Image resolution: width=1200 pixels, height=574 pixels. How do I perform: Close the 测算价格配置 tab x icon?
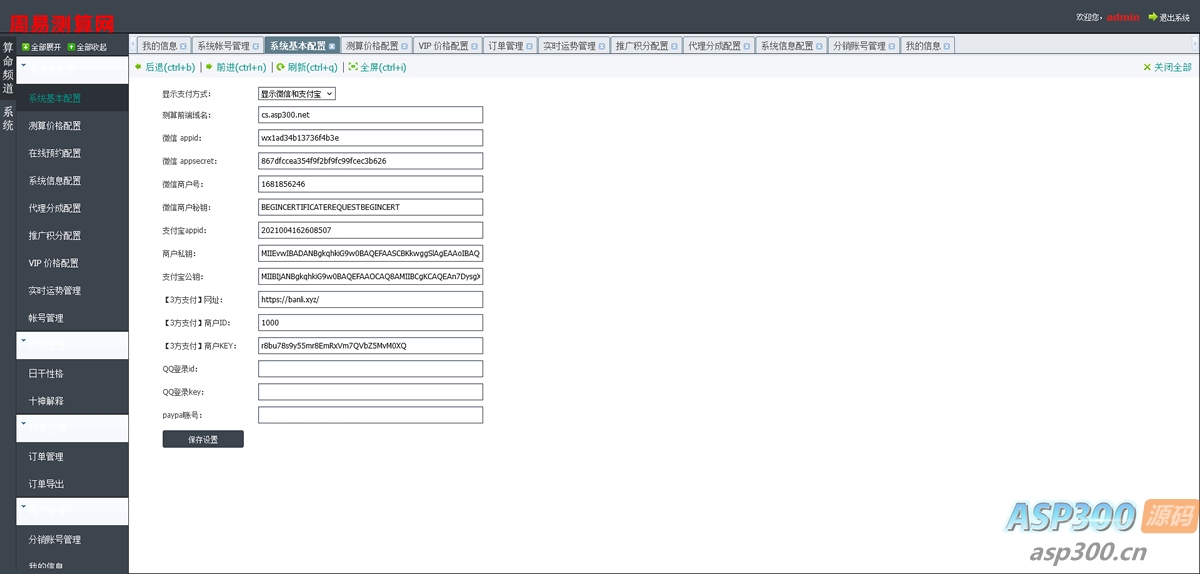point(404,46)
